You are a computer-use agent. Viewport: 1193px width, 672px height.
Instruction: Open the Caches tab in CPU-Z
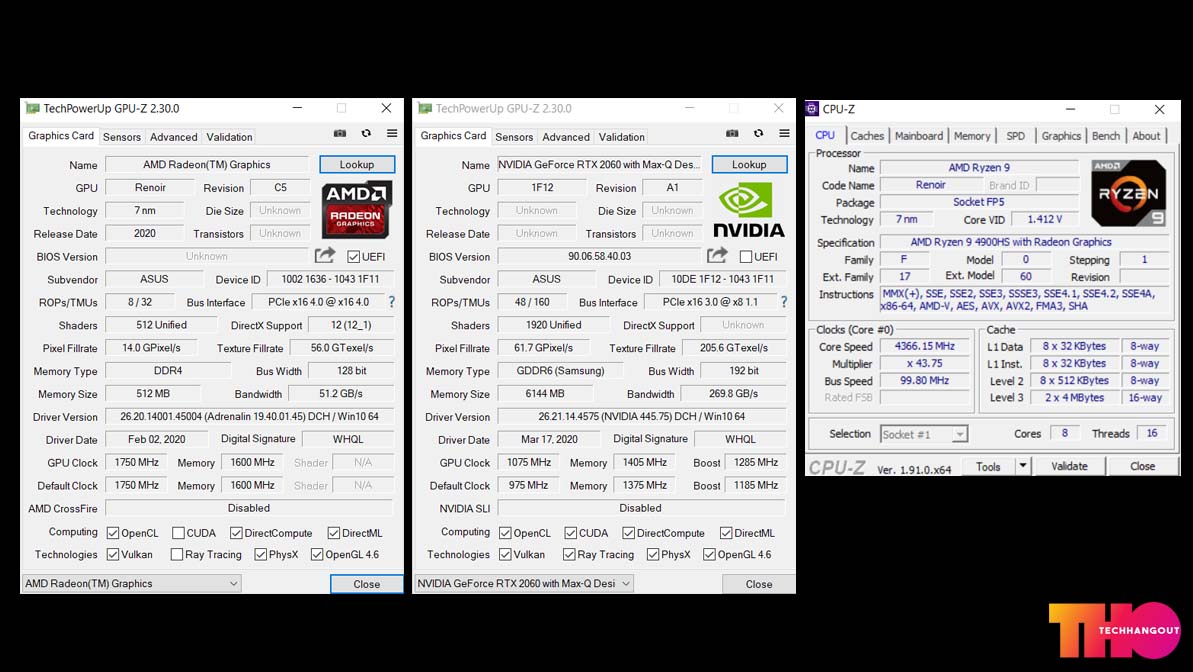(867, 135)
